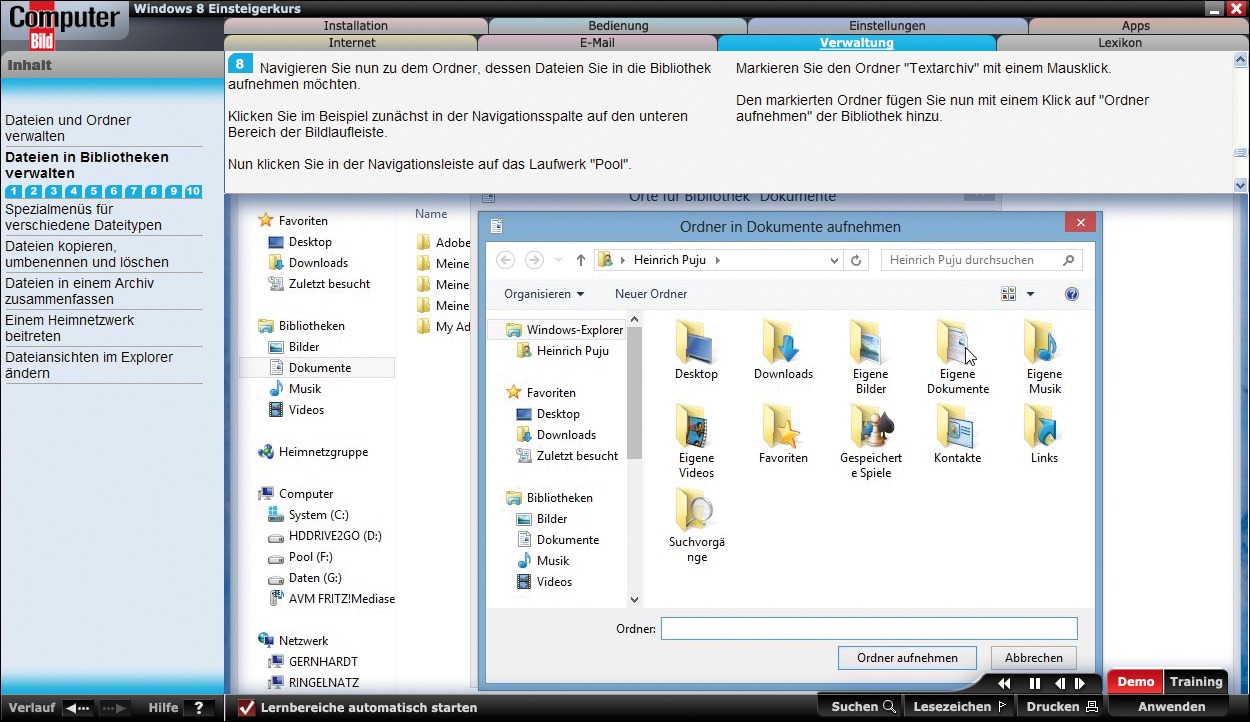Go back in Verlauf history
Viewport: 1250px width, 722px height.
pos(78,708)
